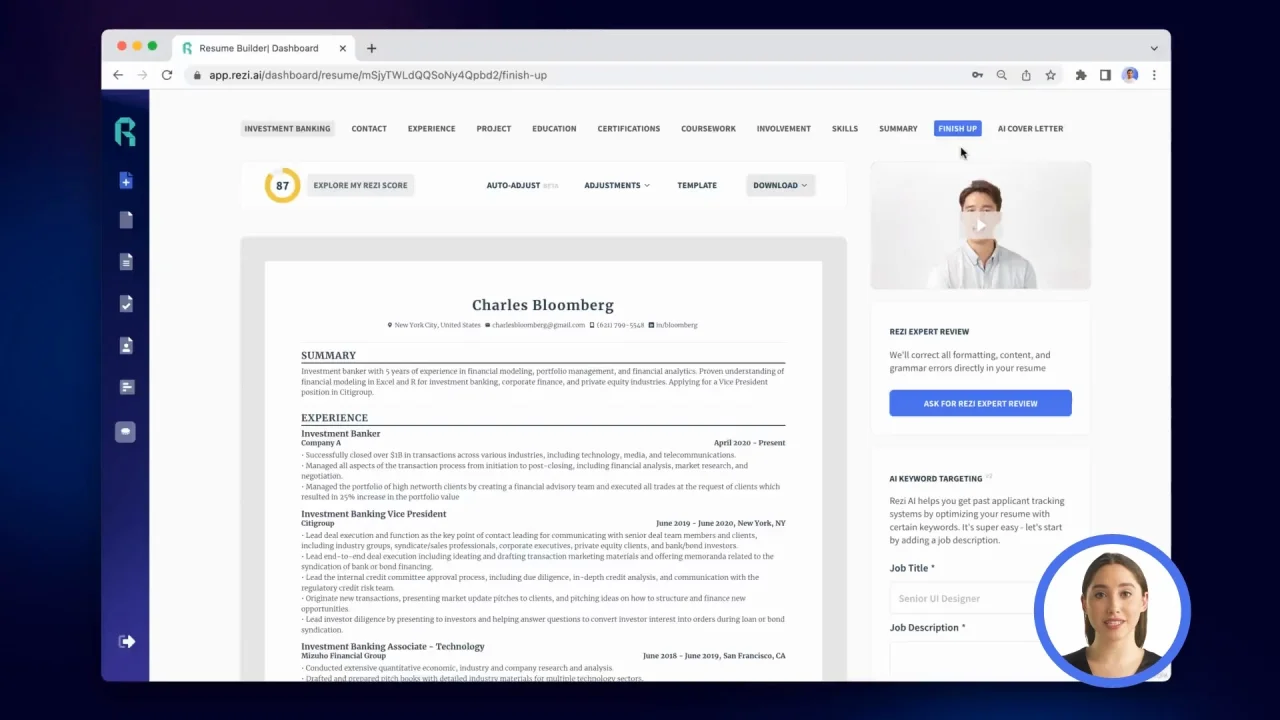Click the site lock icon

tap(198, 75)
